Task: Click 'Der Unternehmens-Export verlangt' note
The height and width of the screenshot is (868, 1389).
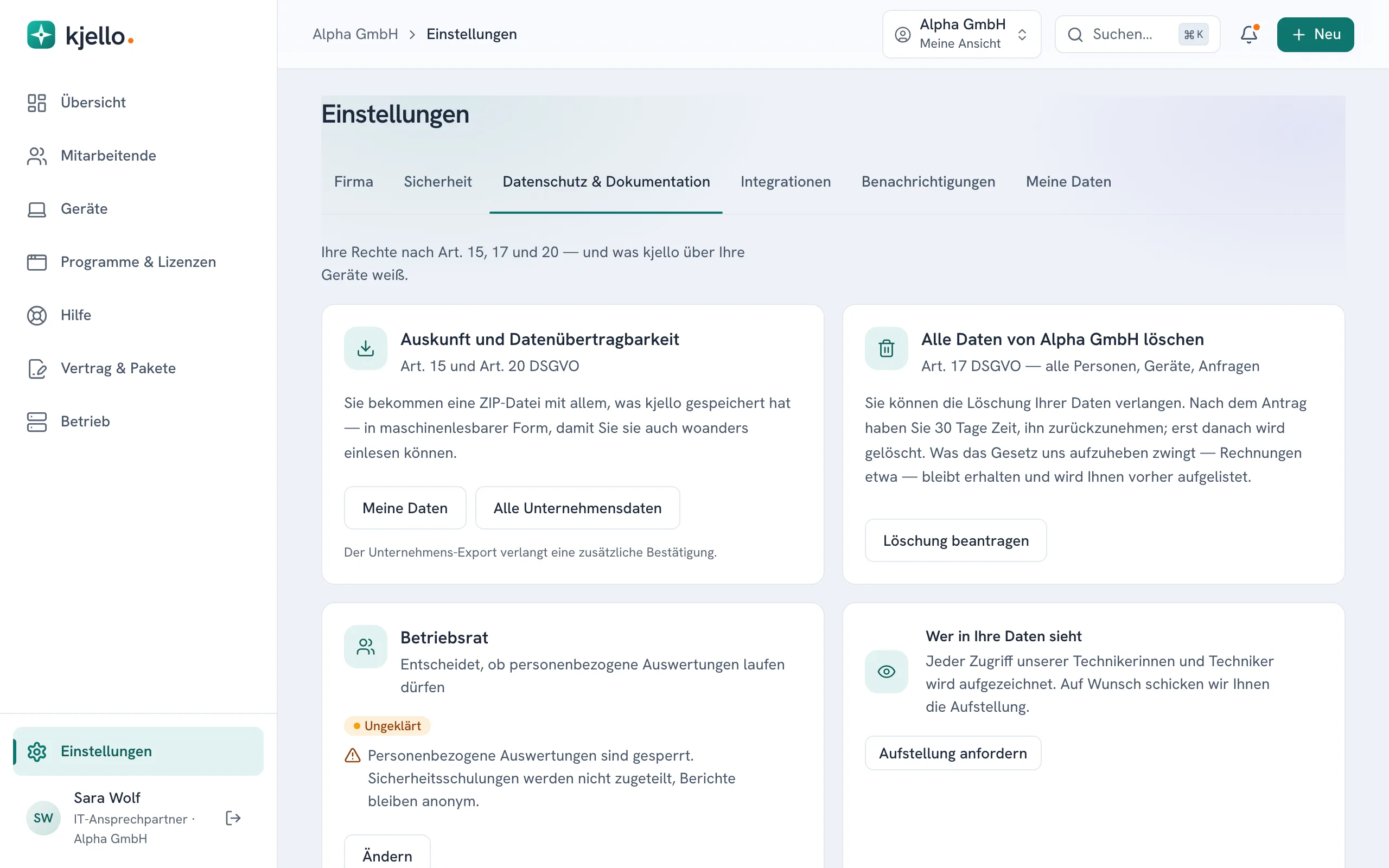Action: tap(530, 552)
